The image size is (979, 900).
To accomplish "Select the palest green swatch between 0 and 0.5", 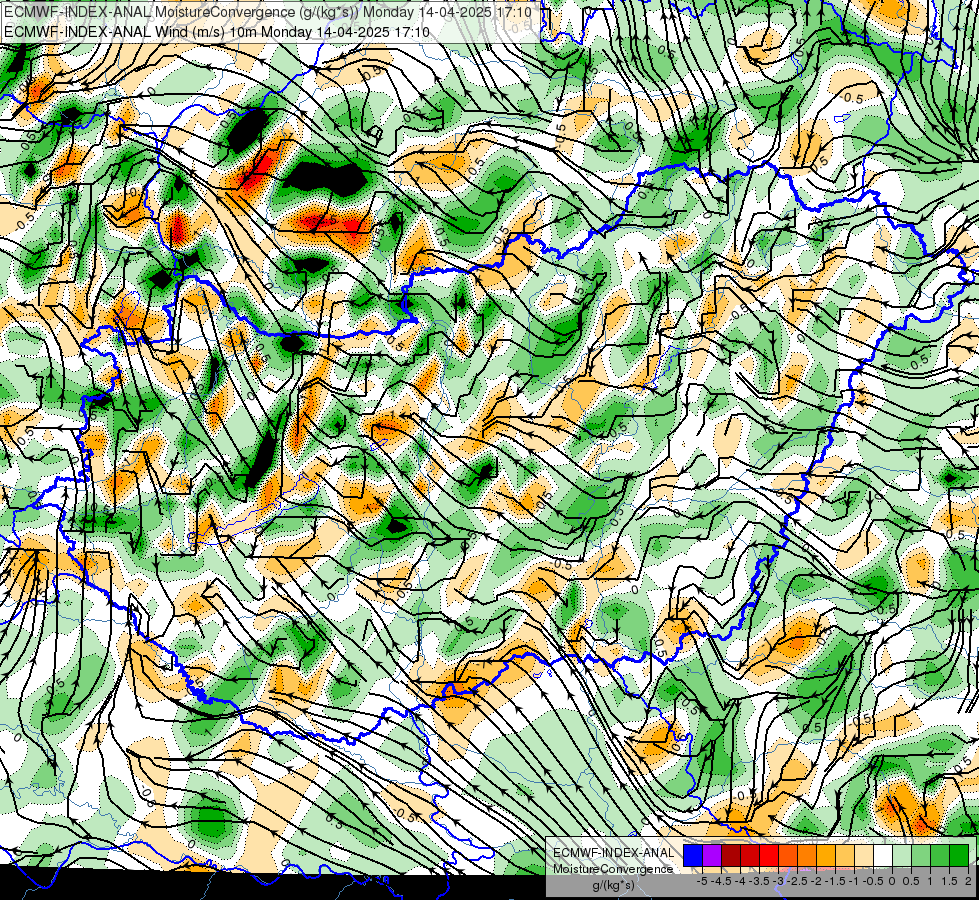I will [x=902, y=855].
